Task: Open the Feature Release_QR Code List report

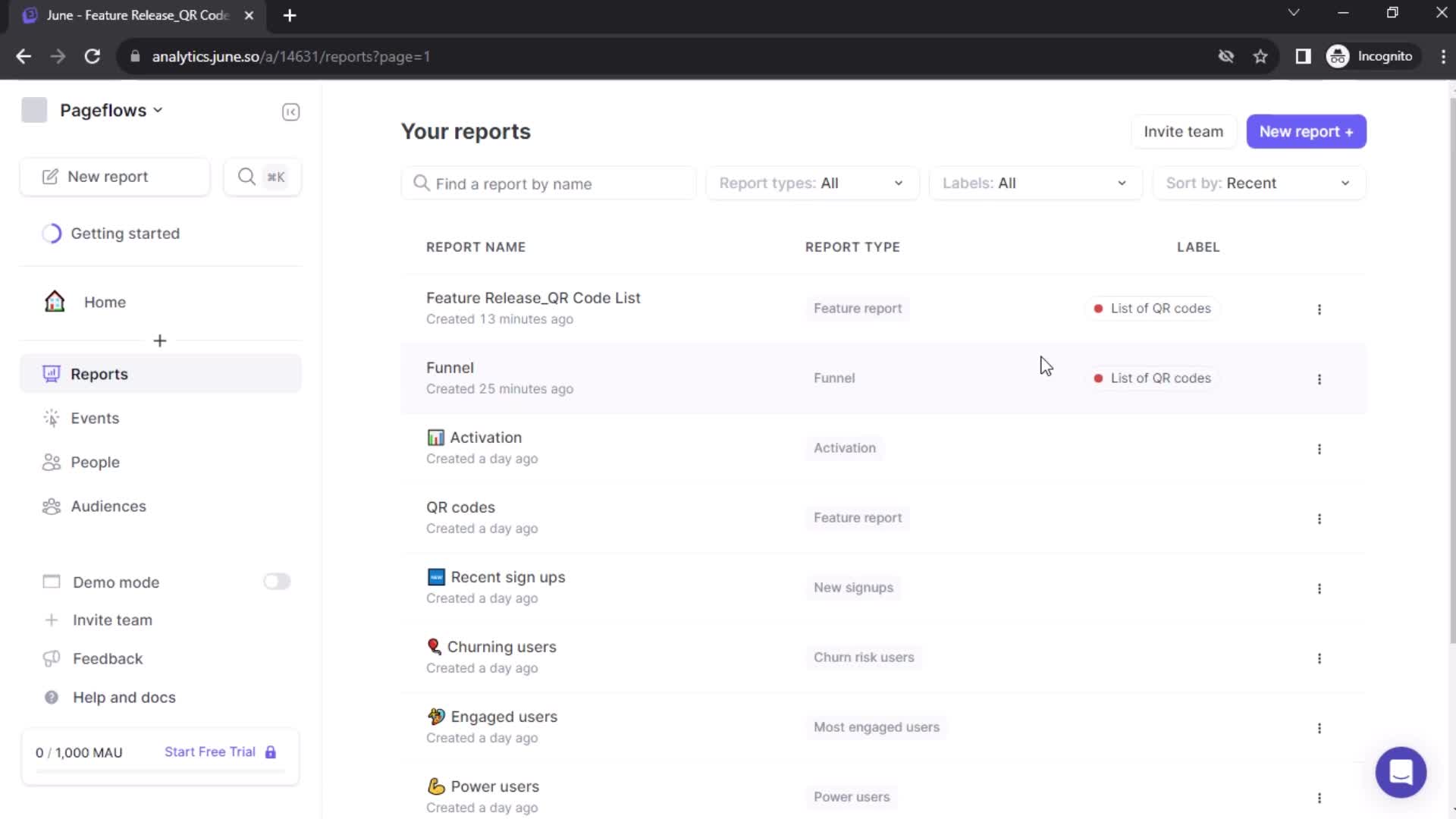Action: click(533, 298)
